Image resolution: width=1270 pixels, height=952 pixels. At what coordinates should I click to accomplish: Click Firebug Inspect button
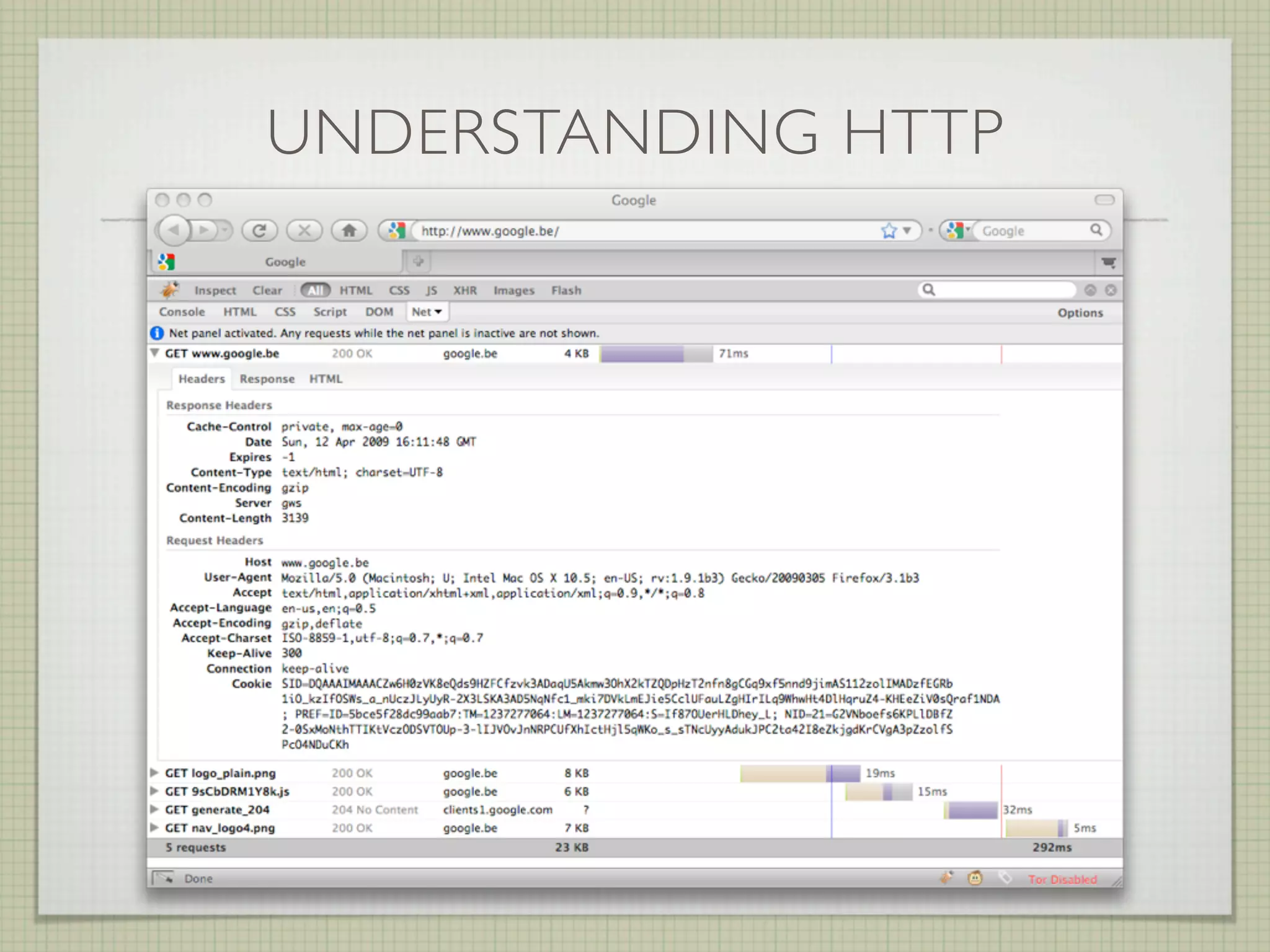click(215, 290)
